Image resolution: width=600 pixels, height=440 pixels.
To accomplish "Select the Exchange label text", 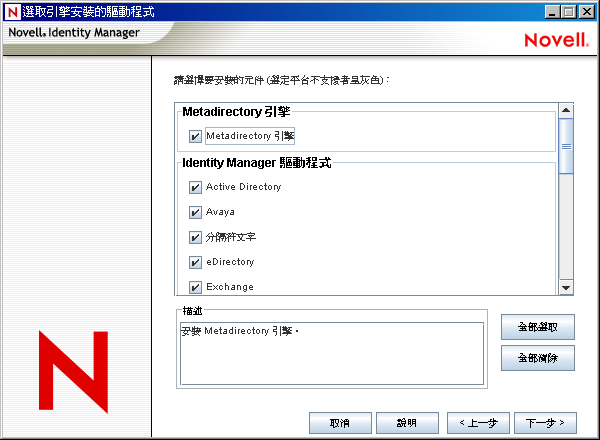I will click(x=230, y=287).
